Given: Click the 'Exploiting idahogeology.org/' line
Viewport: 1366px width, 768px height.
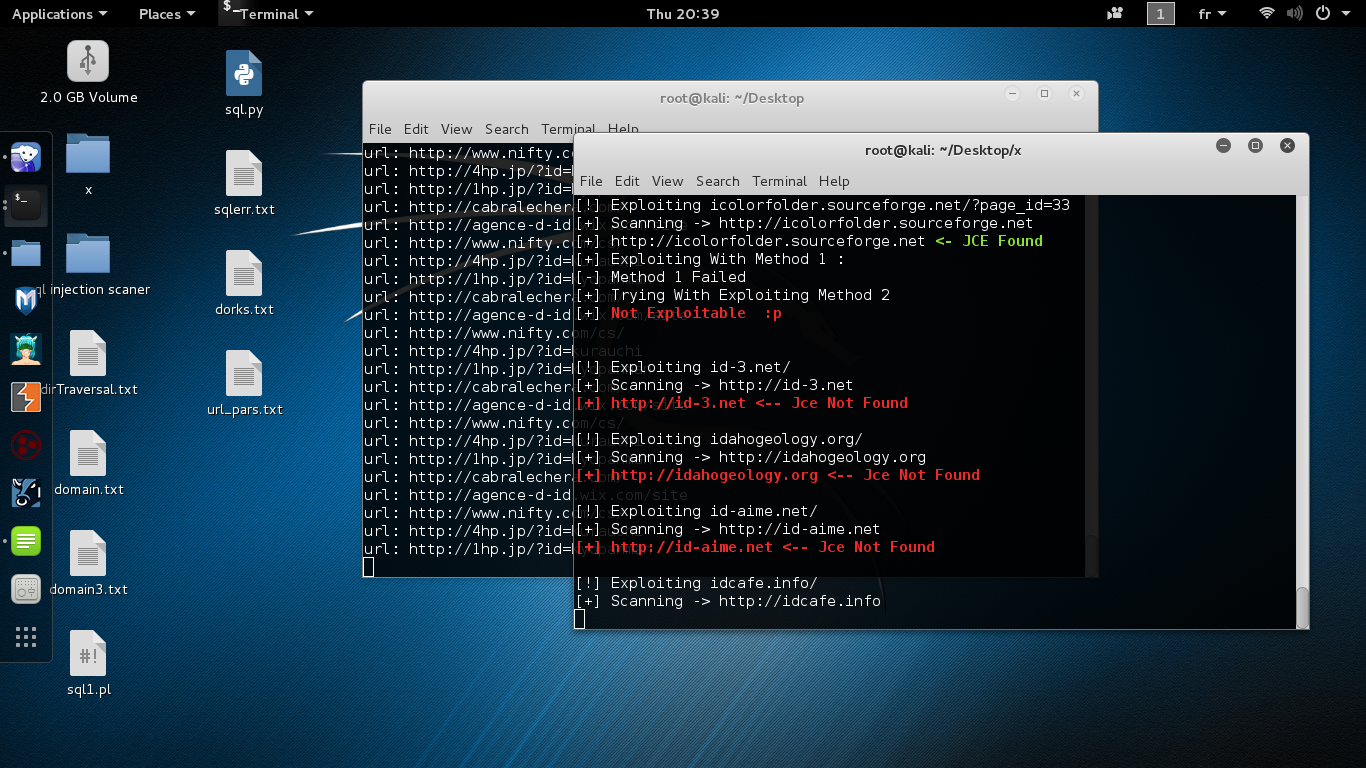Looking at the screenshot, I should pyautogui.click(x=719, y=439).
